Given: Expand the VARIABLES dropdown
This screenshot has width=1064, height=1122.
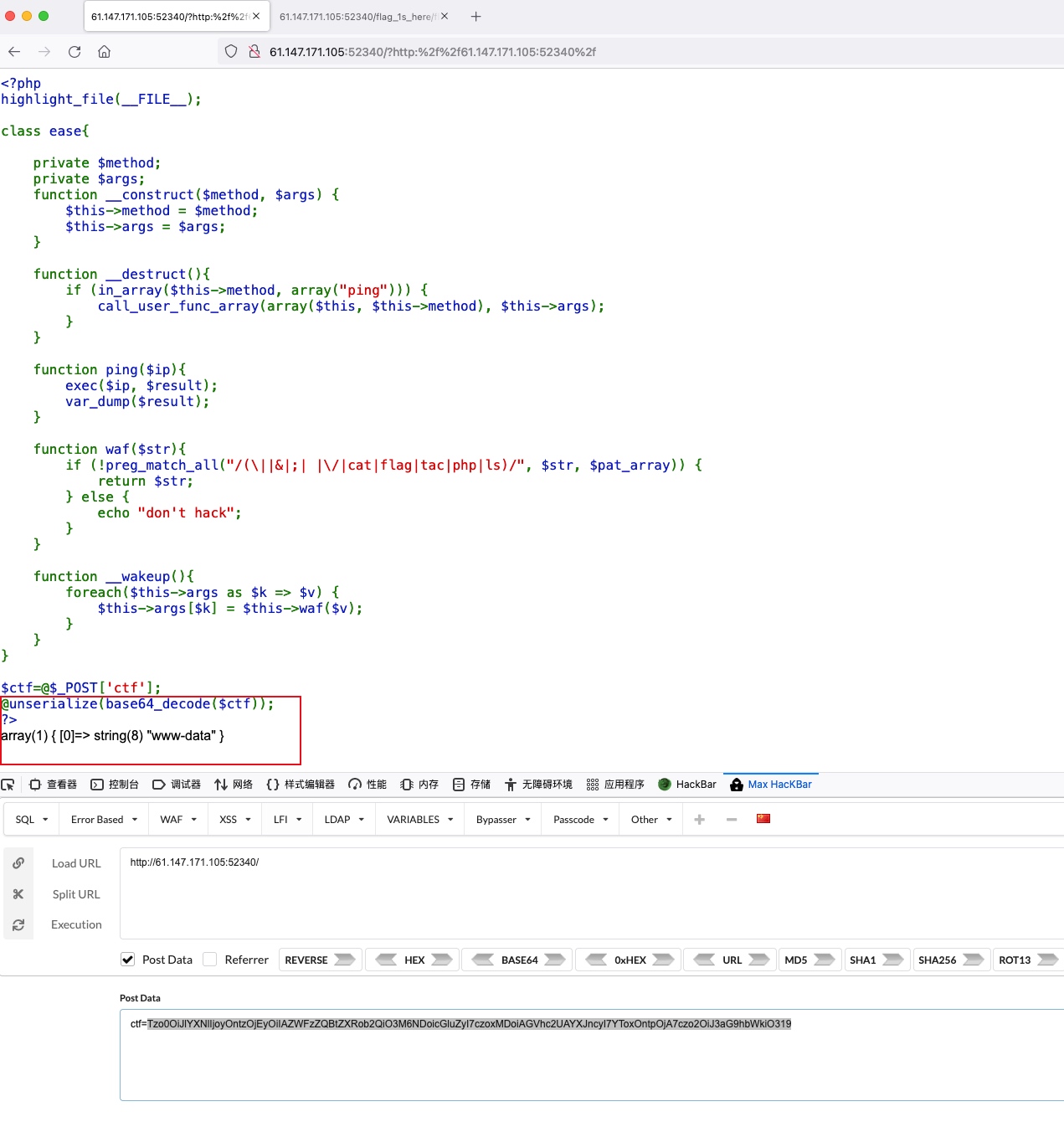Looking at the screenshot, I should pos(419,819).
